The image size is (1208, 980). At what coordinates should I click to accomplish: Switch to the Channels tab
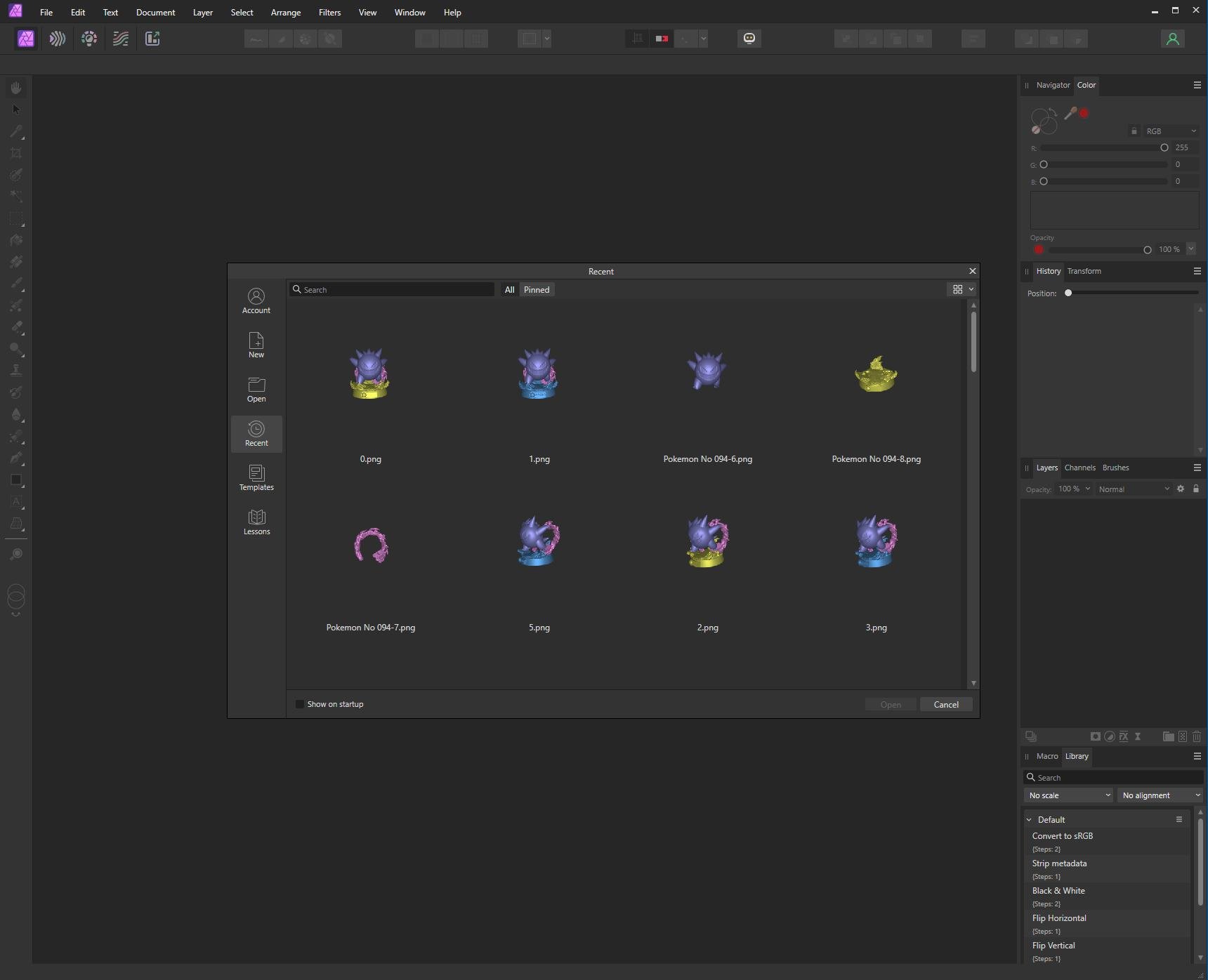[x=1079, y=468]
